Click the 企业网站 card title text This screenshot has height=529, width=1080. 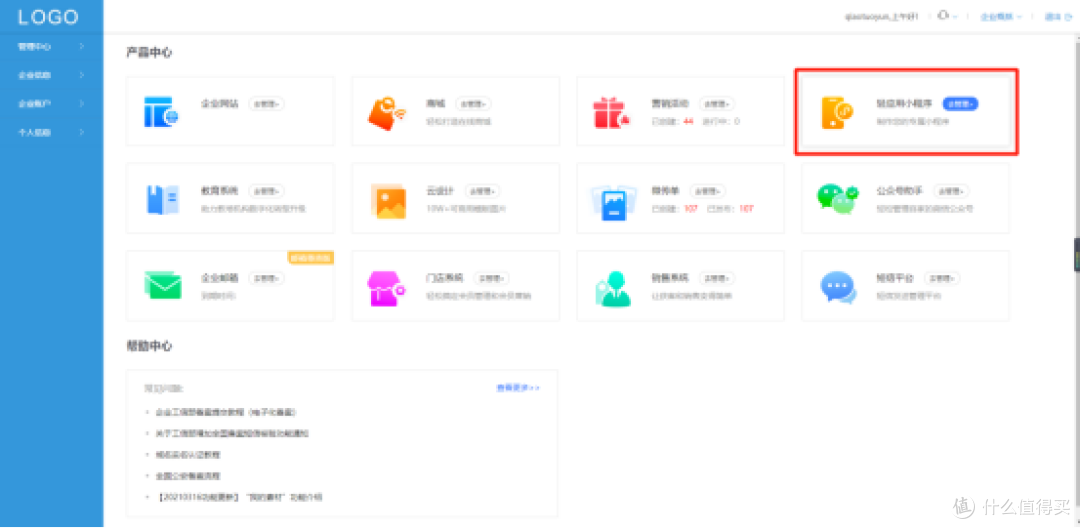tap(220, 104)
